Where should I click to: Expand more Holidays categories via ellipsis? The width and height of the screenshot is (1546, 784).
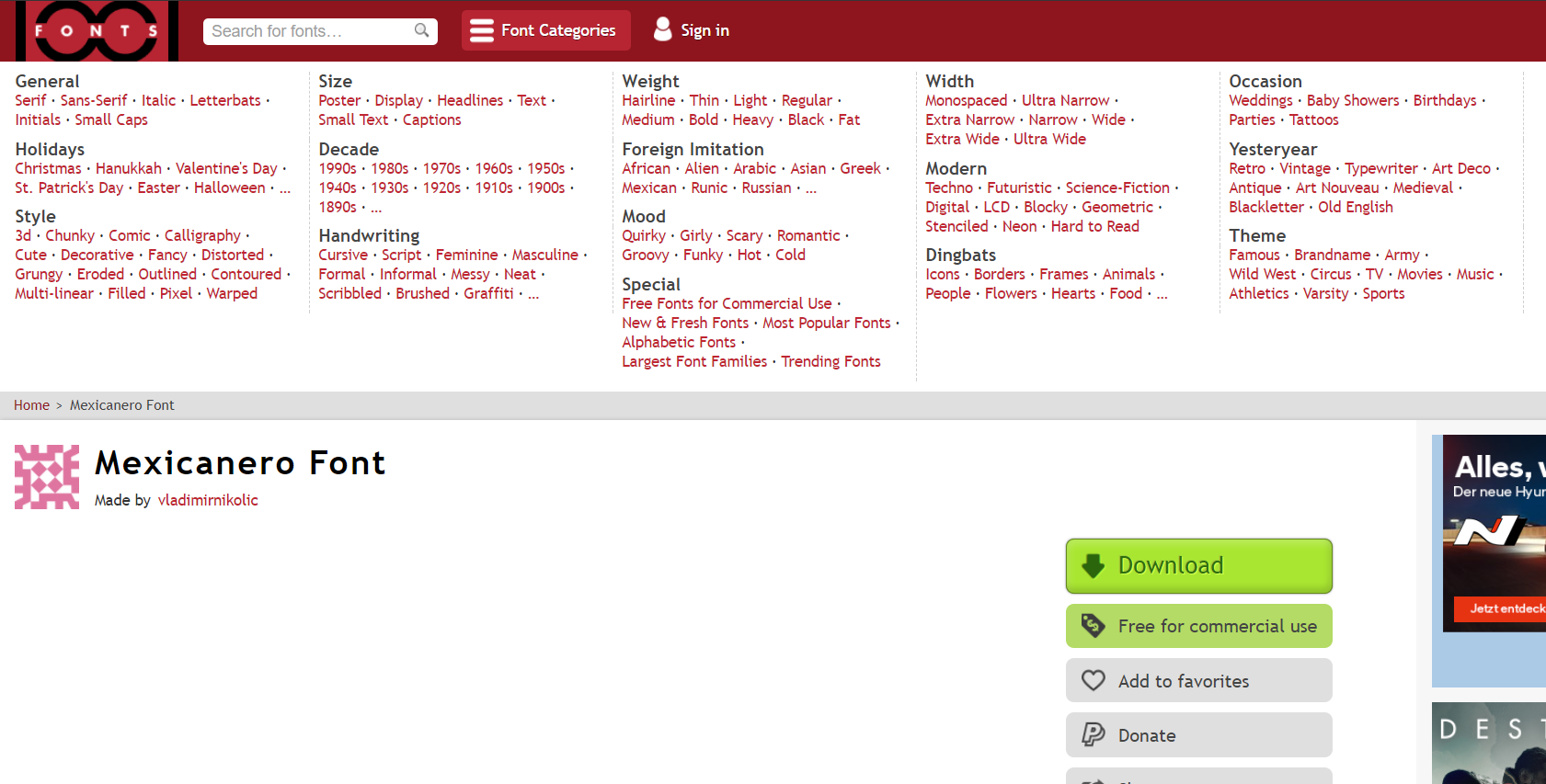(x=285, y=188)
